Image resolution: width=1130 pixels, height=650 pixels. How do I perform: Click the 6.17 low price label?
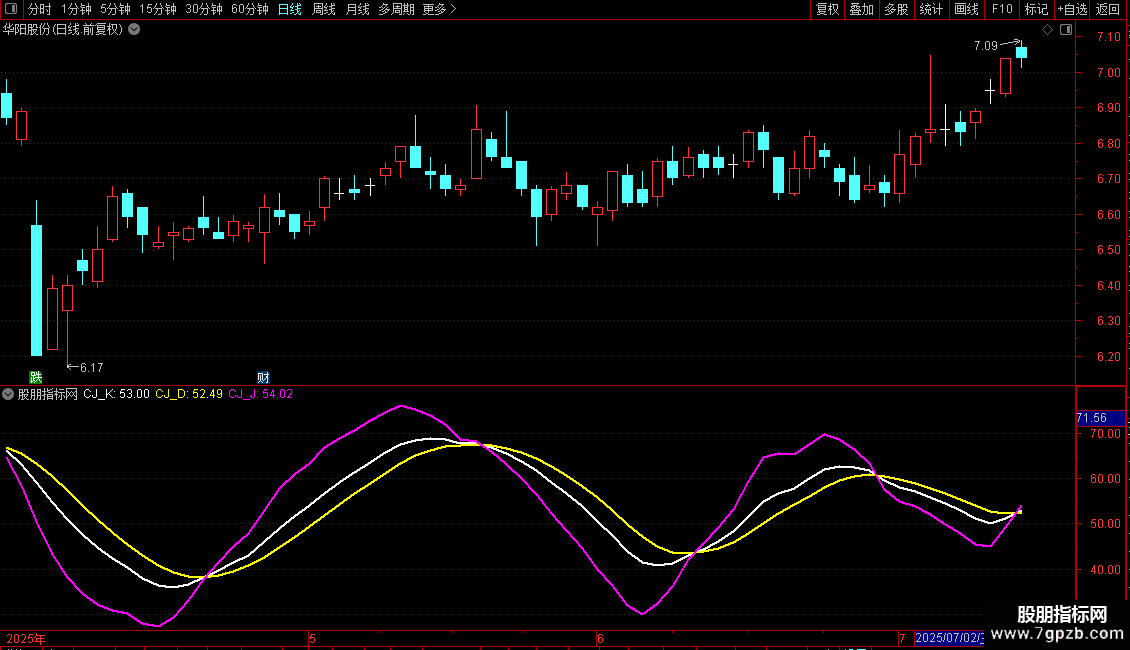92,368
